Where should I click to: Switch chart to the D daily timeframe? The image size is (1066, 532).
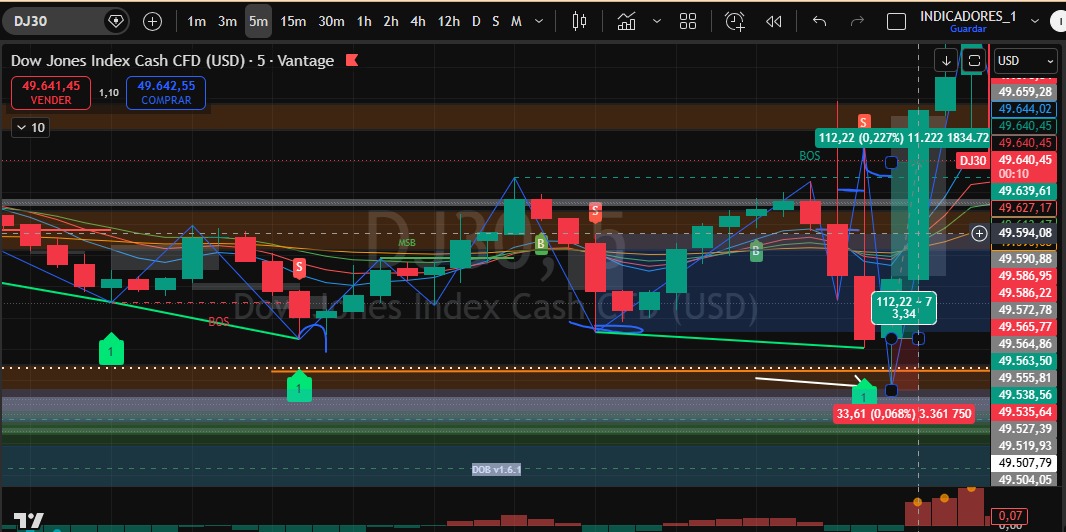(x=476, y=22)
